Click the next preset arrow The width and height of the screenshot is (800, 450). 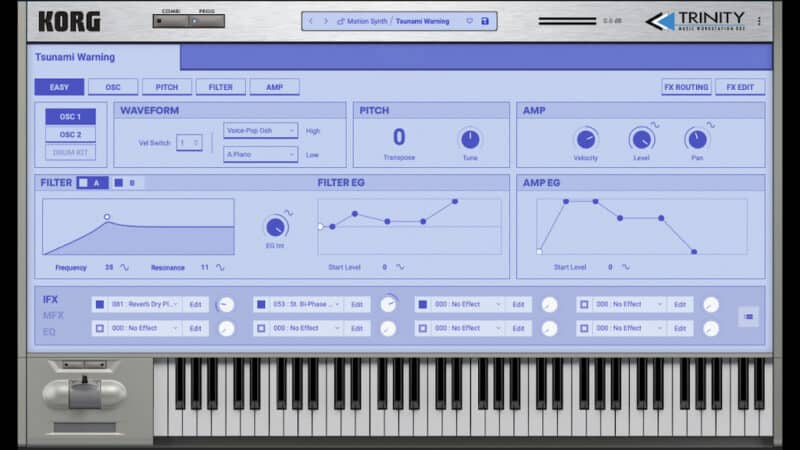325,21
